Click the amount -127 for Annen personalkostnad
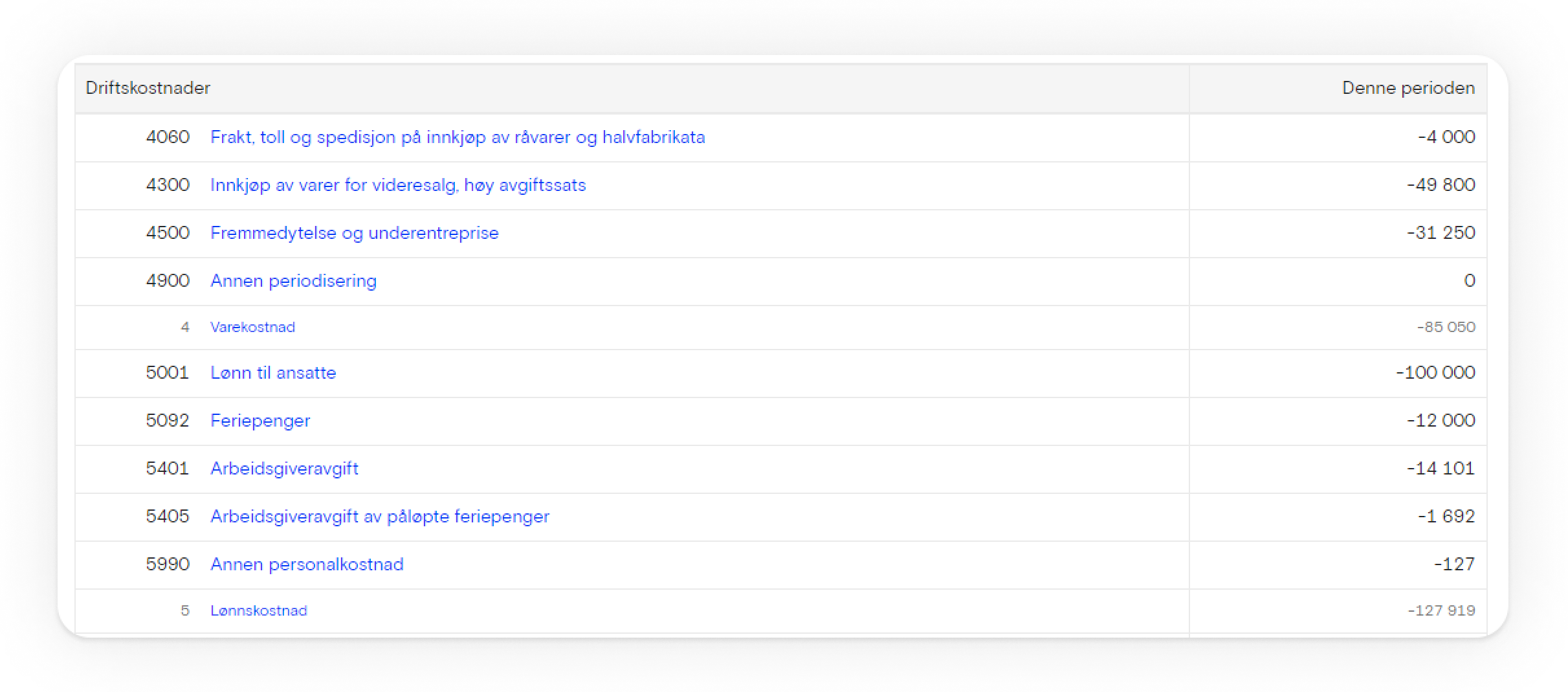The image size is (1568, 692). pyautogui.click(x=1455, y=564)
